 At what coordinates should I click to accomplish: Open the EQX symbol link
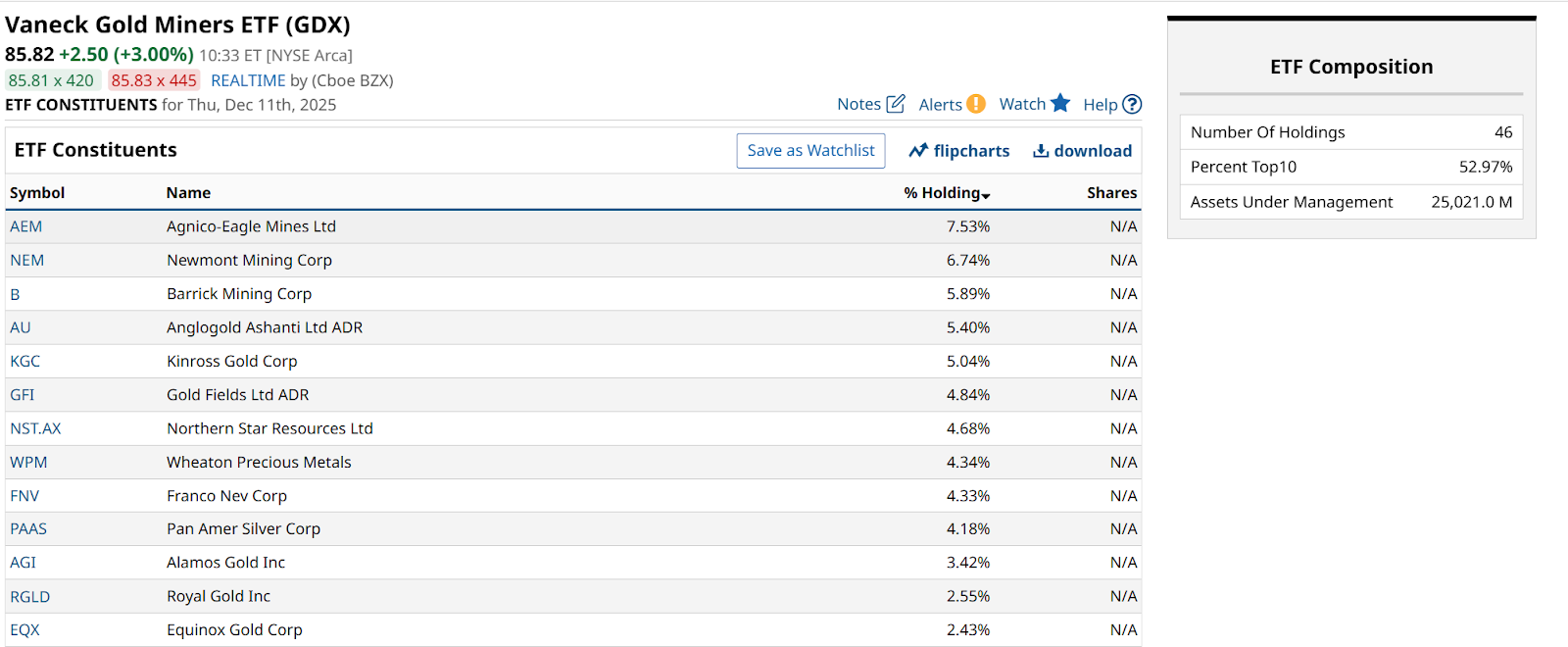coord(25,630)
